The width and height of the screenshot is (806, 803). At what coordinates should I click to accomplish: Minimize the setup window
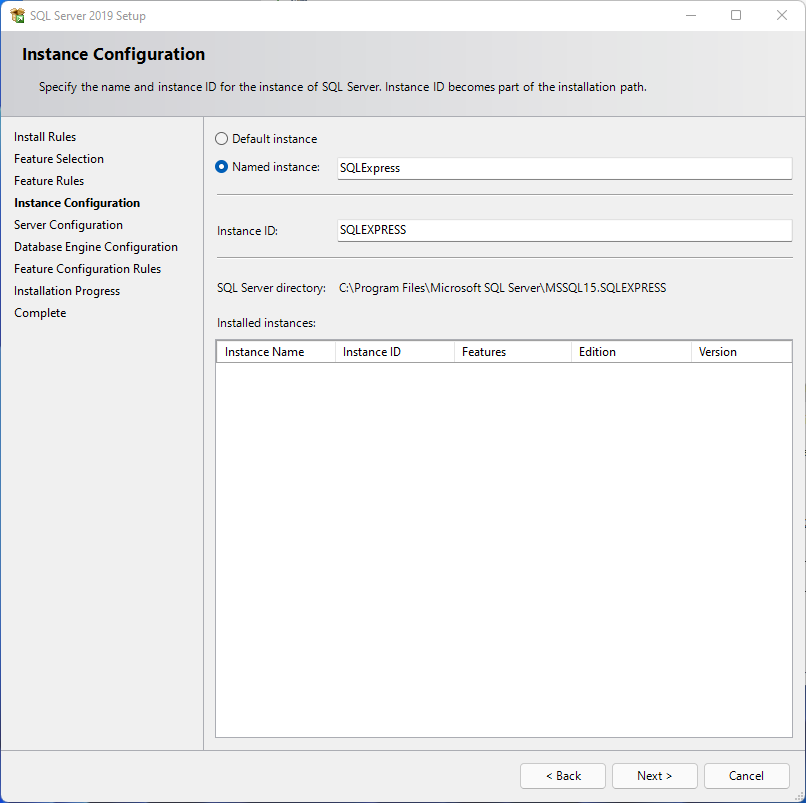pyautogui.click(x=691, y=15)
